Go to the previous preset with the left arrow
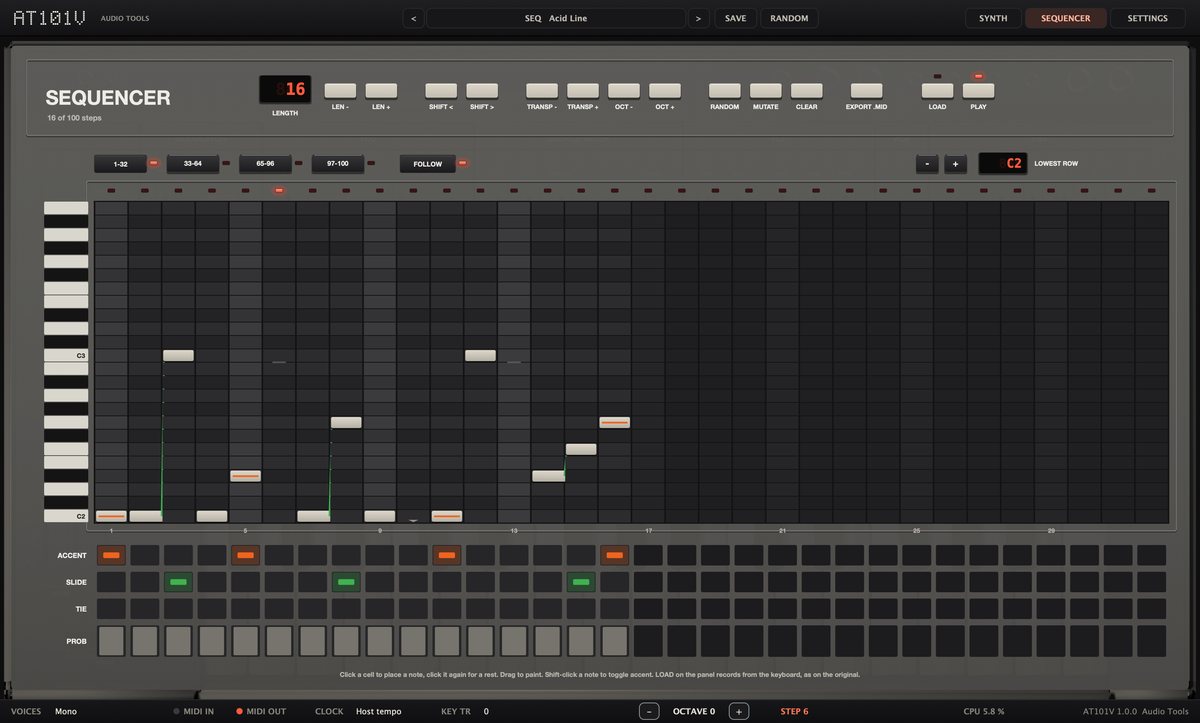The width and height of the screenshot is (1200, 723). tap(414, 18)
